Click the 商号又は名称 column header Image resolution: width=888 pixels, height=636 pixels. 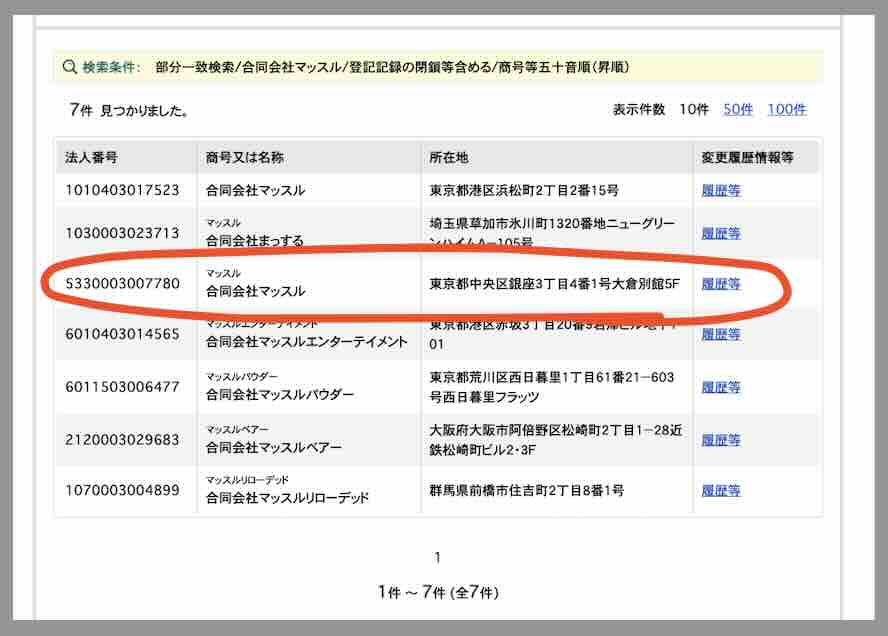(245, 158)
